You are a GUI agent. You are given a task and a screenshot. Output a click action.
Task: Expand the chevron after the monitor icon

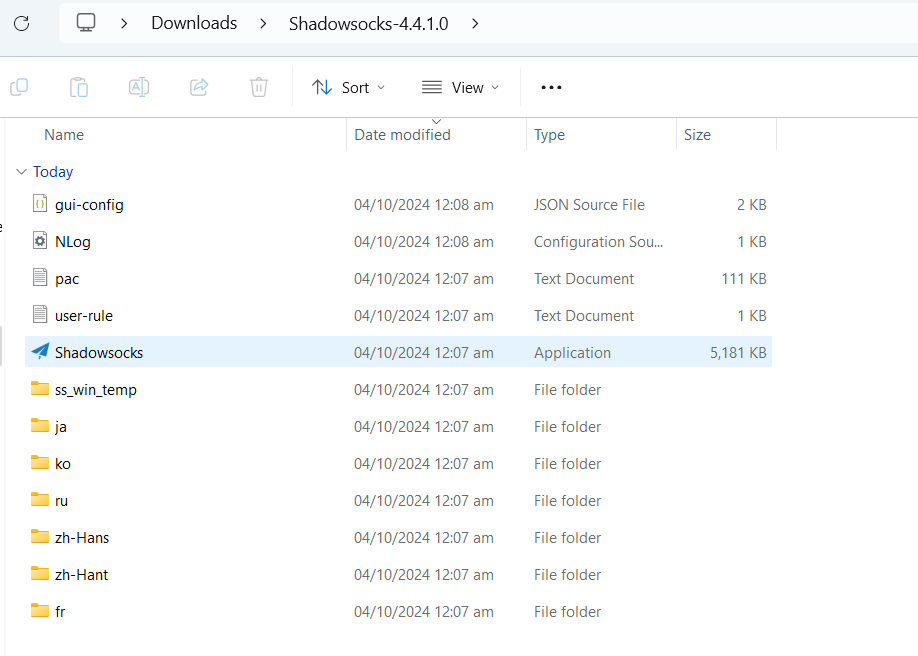[x=124, y=23]
